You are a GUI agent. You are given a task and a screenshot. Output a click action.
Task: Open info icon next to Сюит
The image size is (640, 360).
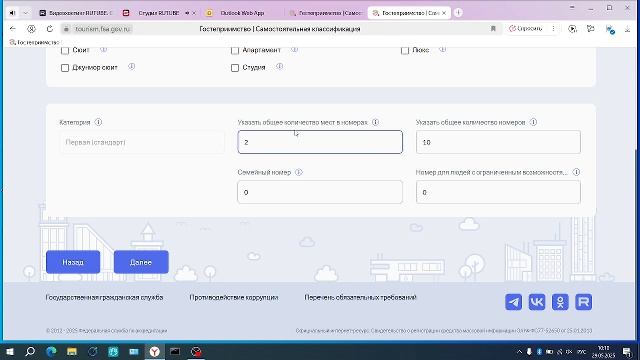point(104,49)
